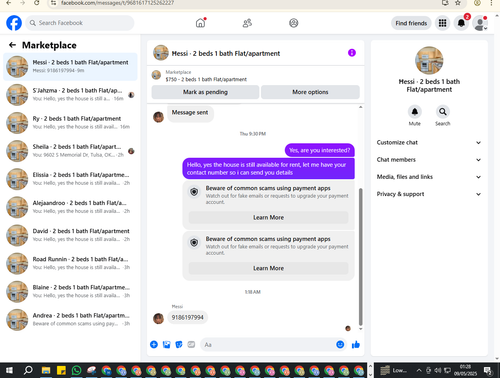500x378 pixels.
Task: Click the first Learn More button
Action: (268, 217)
